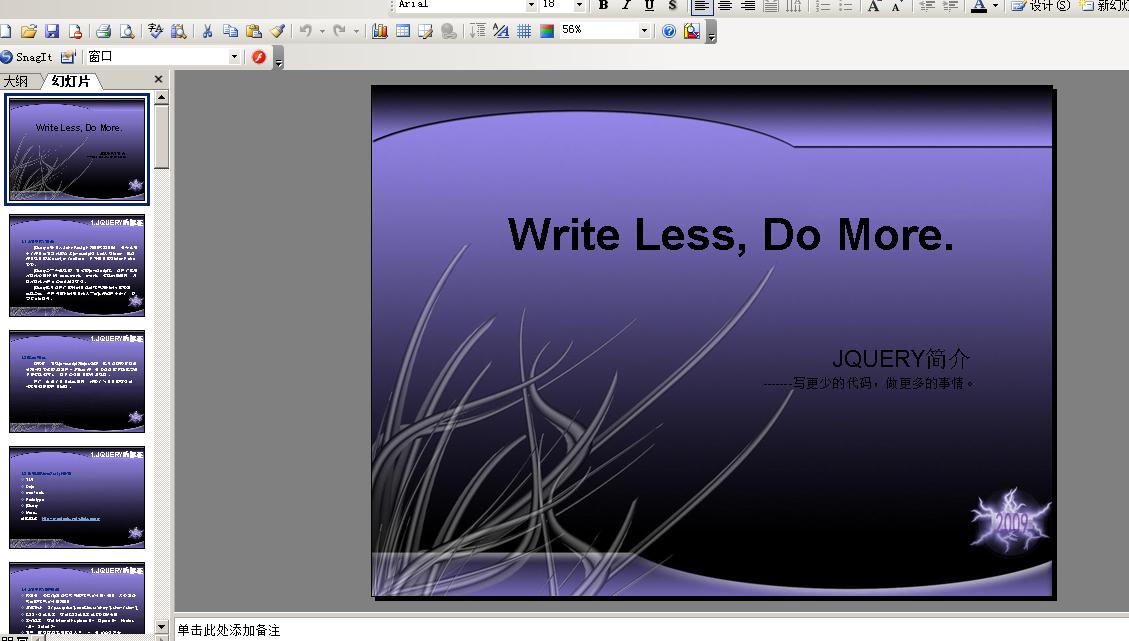Screen dimensions: 1129x641
Task: Click the notes field 单击此处添加备注
Action: pos(229,630)
